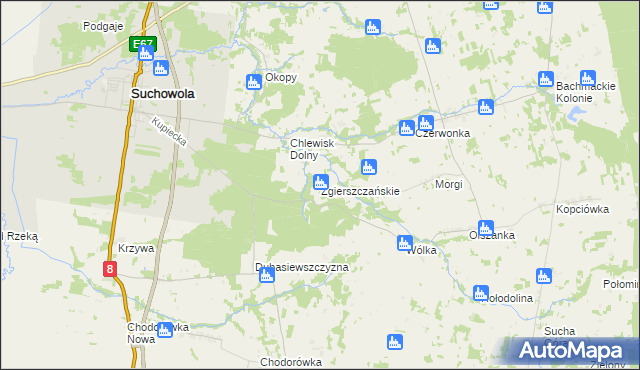Click the factory icon at Wólka
The image size is (640, 370).
point(405,243)
